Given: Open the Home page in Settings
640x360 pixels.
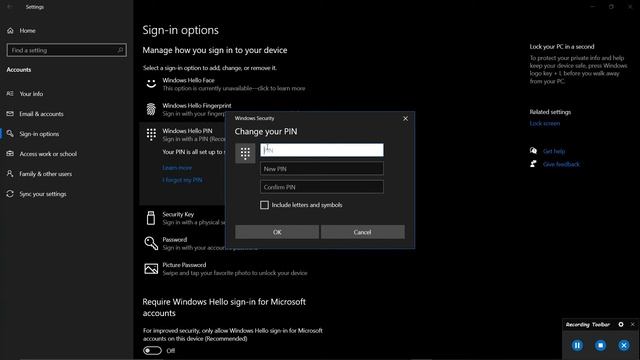Looking at the screenshot, I should click(x=27, y=31).
